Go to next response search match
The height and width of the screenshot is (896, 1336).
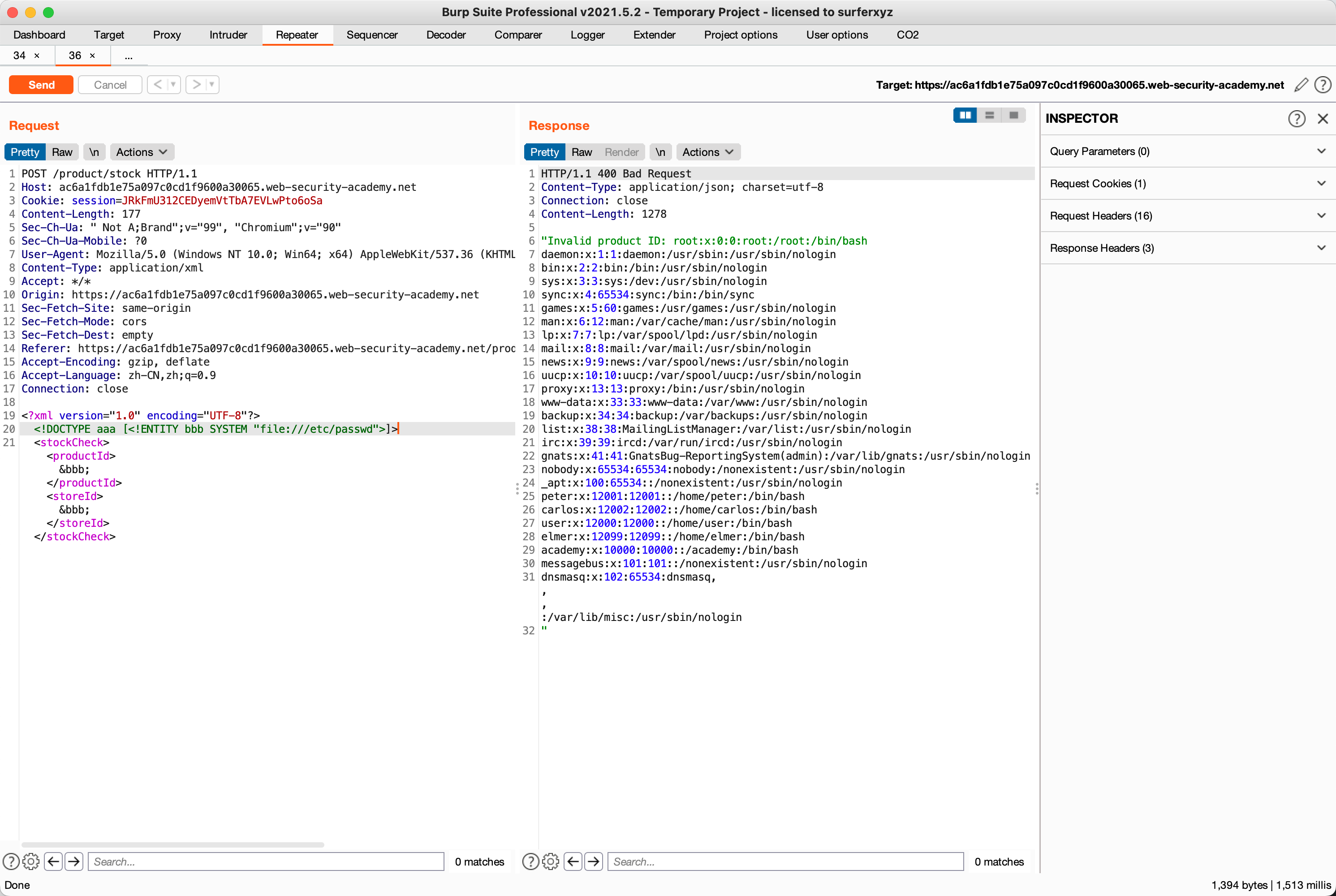coord(593,862)
